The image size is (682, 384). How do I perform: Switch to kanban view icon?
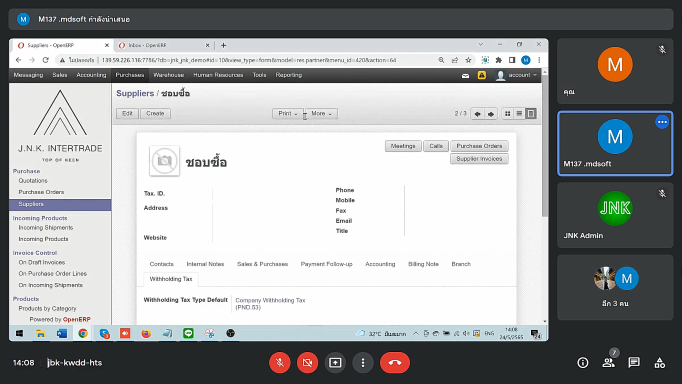pos(508,114)
